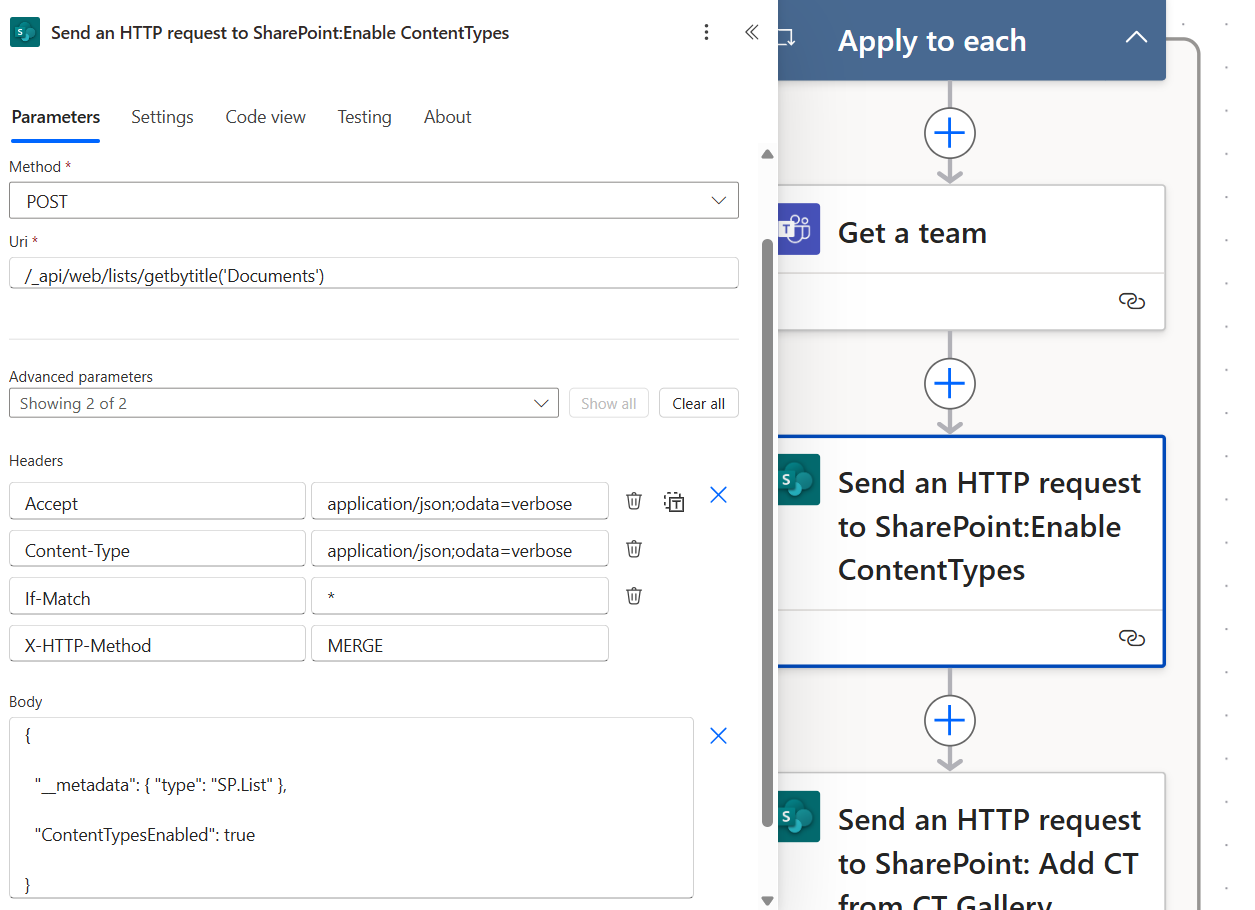This screenshot has width=1255, height=910.
Task: Click the Clear all button
Action: coord(699,403)
